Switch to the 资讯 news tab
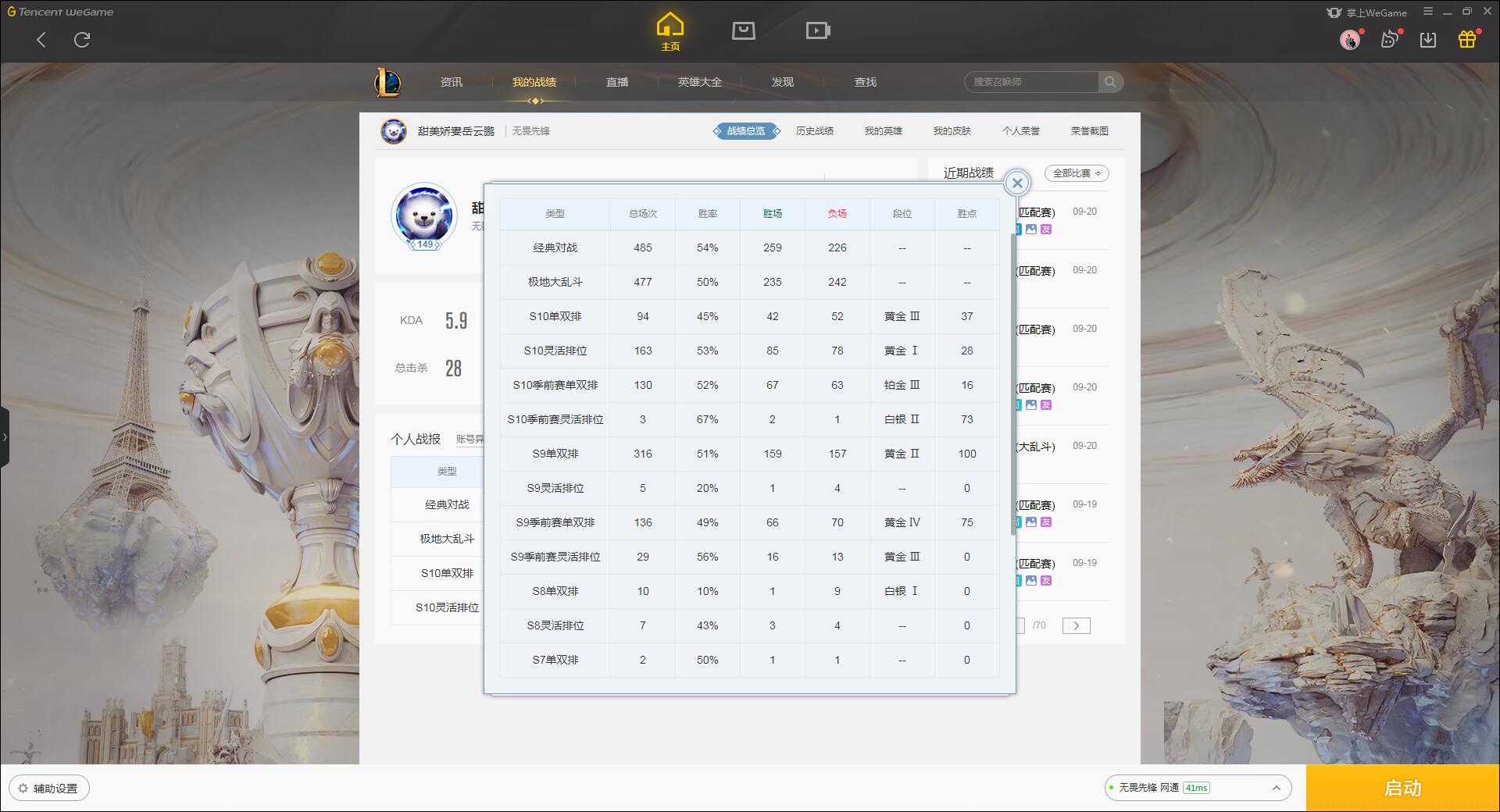Screen dimensions: 1500x812 pos(452,82)
